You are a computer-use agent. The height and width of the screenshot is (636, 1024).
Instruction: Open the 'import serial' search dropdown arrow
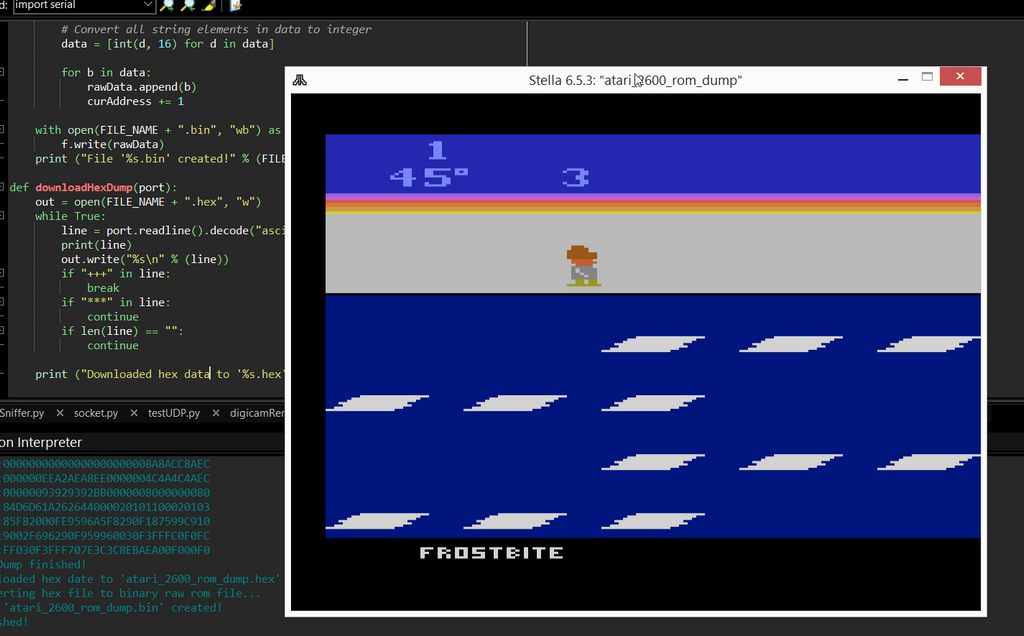point(148,5)
